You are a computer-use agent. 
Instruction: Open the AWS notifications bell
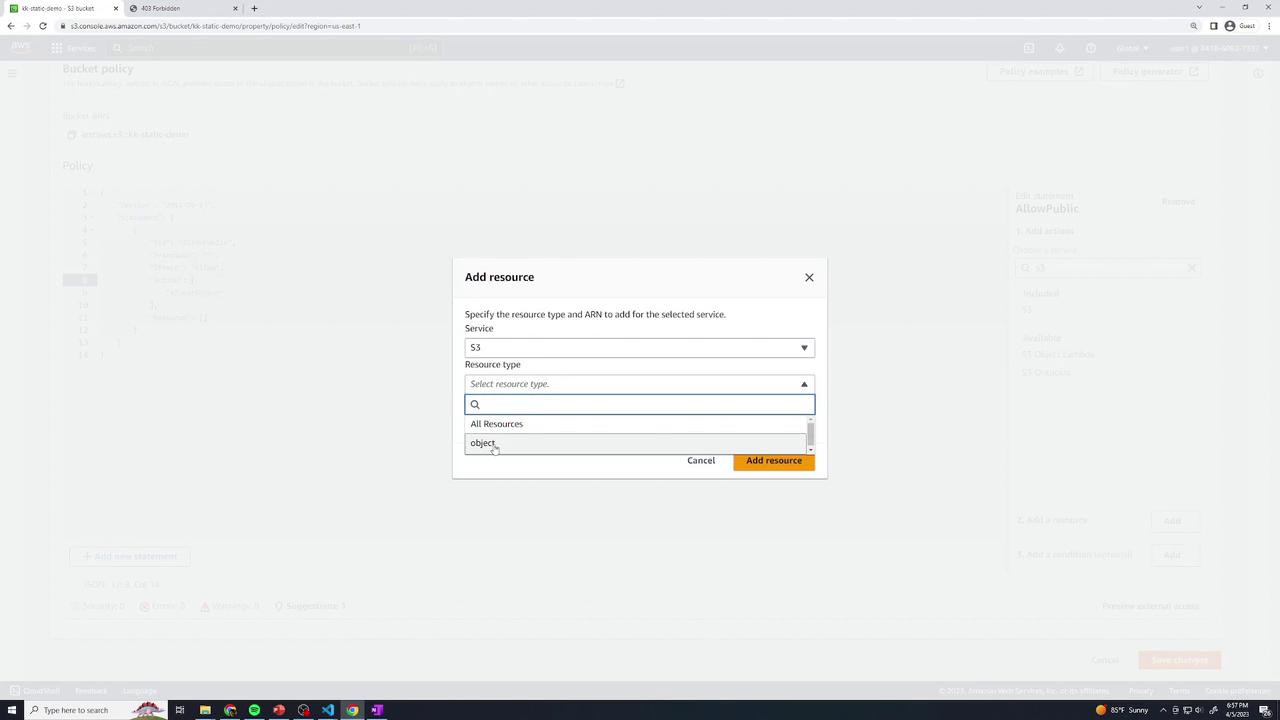coord(1060,48)
